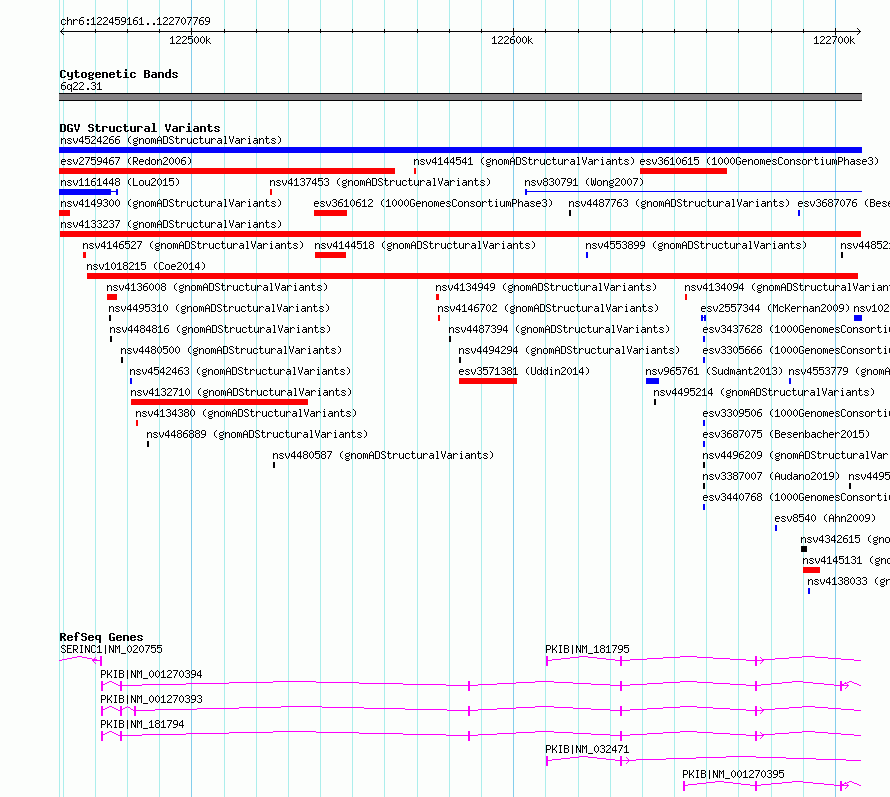Select nsv4494294 variant label

569,350
